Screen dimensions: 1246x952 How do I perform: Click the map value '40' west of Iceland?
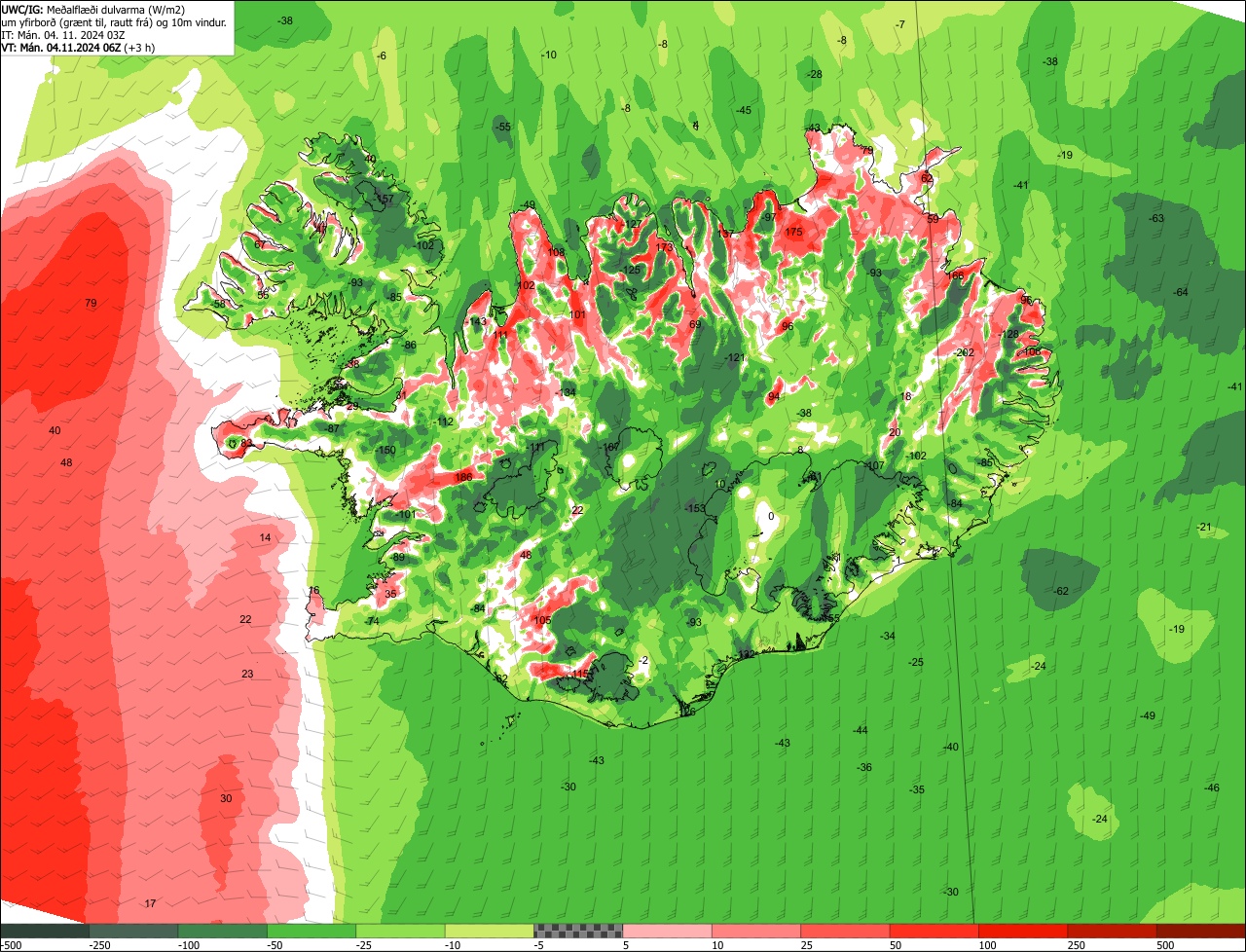click(x=55, y=430)
